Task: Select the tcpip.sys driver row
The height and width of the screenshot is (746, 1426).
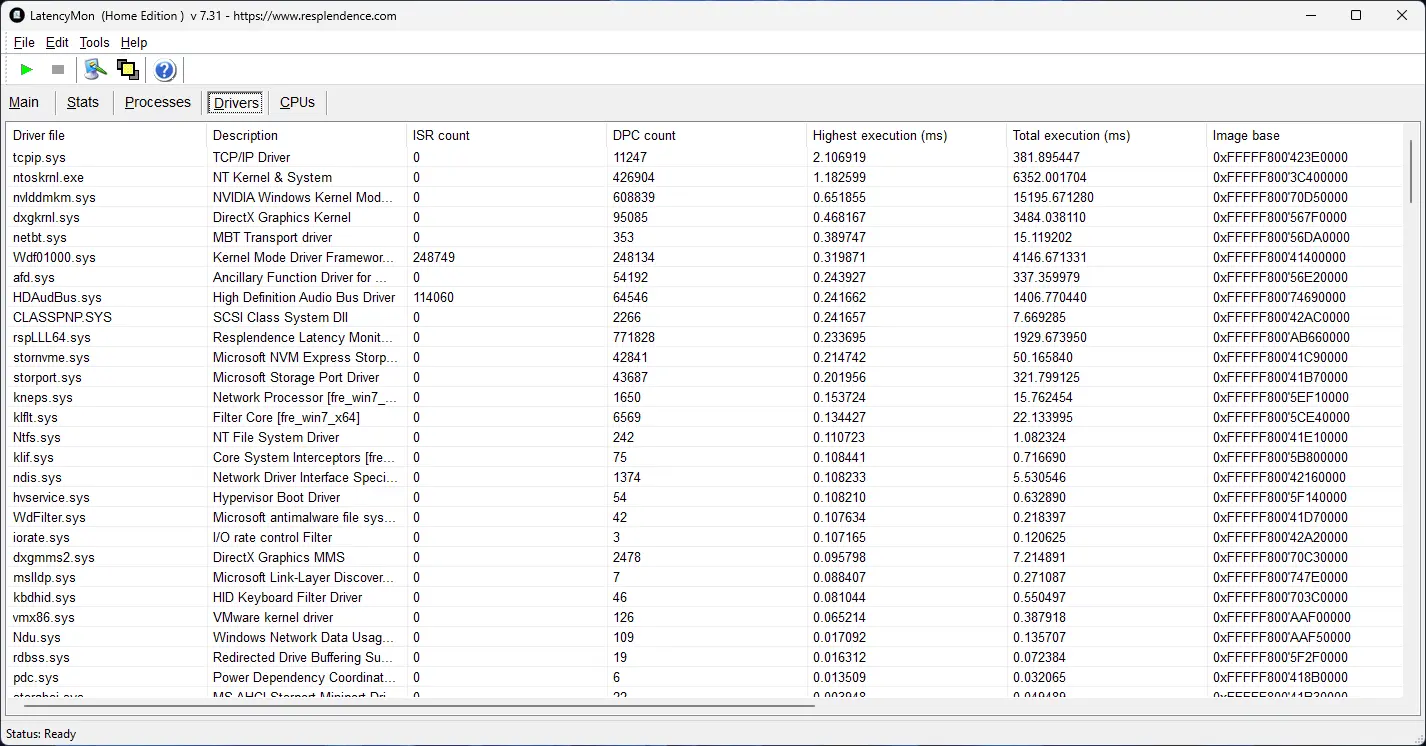Action: point(705,157)
